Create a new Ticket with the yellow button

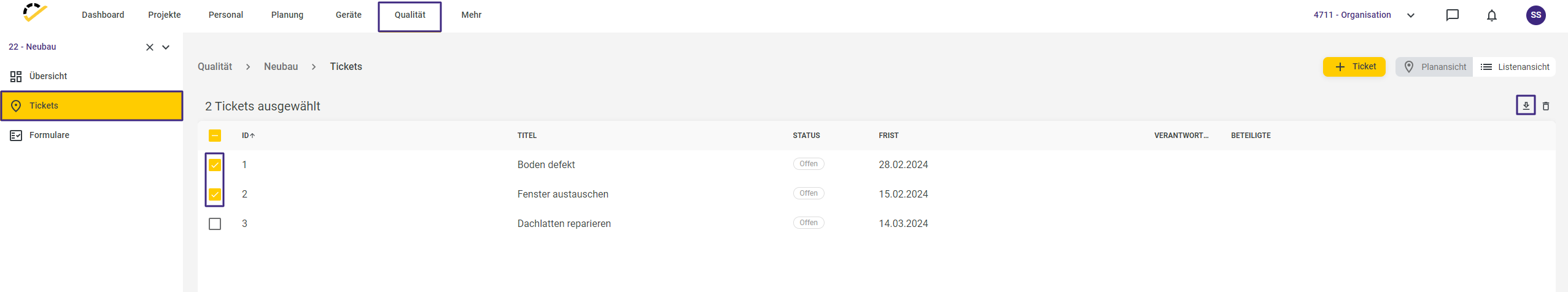click(1354, 67)
